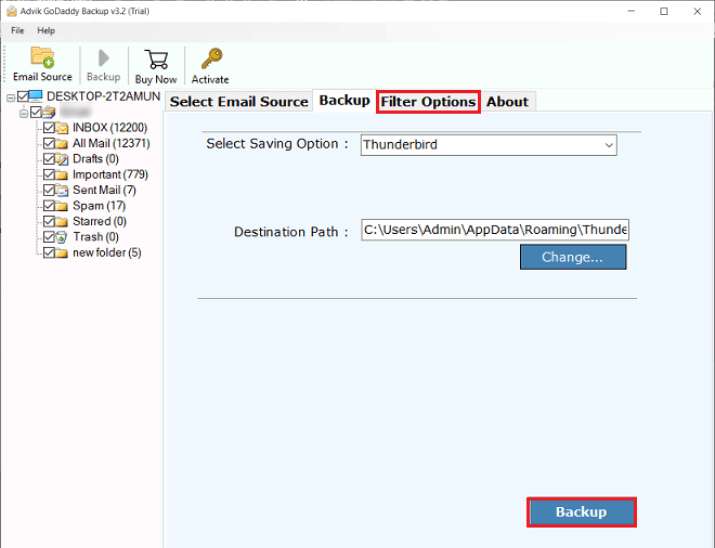715x548 pixels.
Task: Click the DESKTOP-2T2AMUN computer icon
Action: pyautogui.click(x=36, y=96)
